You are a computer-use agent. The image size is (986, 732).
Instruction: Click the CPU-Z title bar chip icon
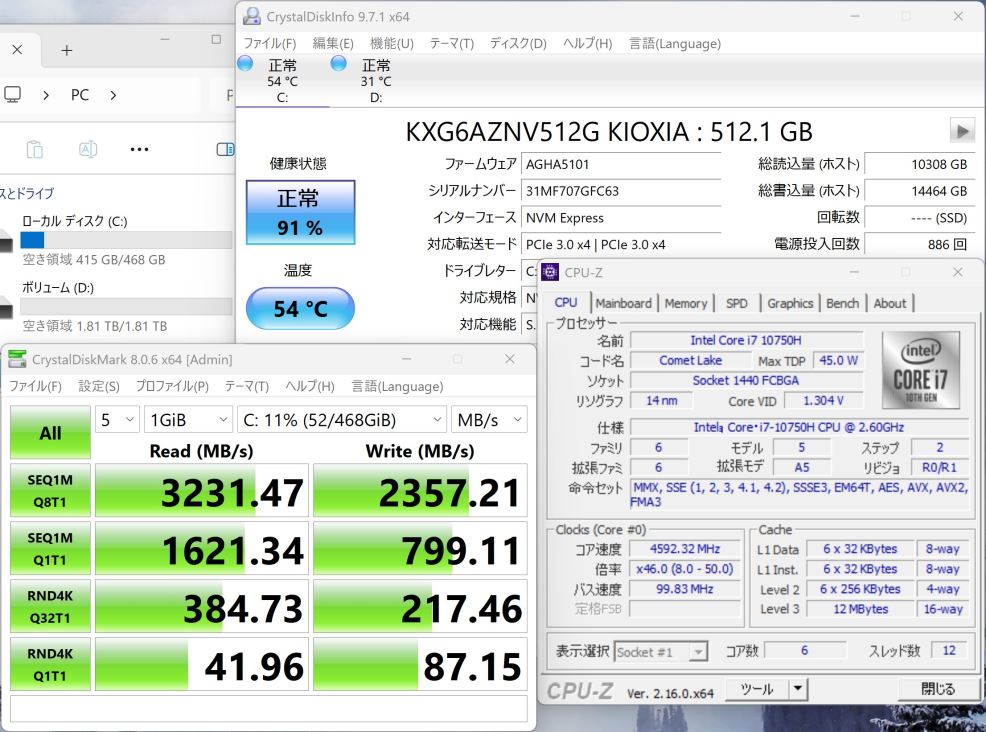point(550,272)
